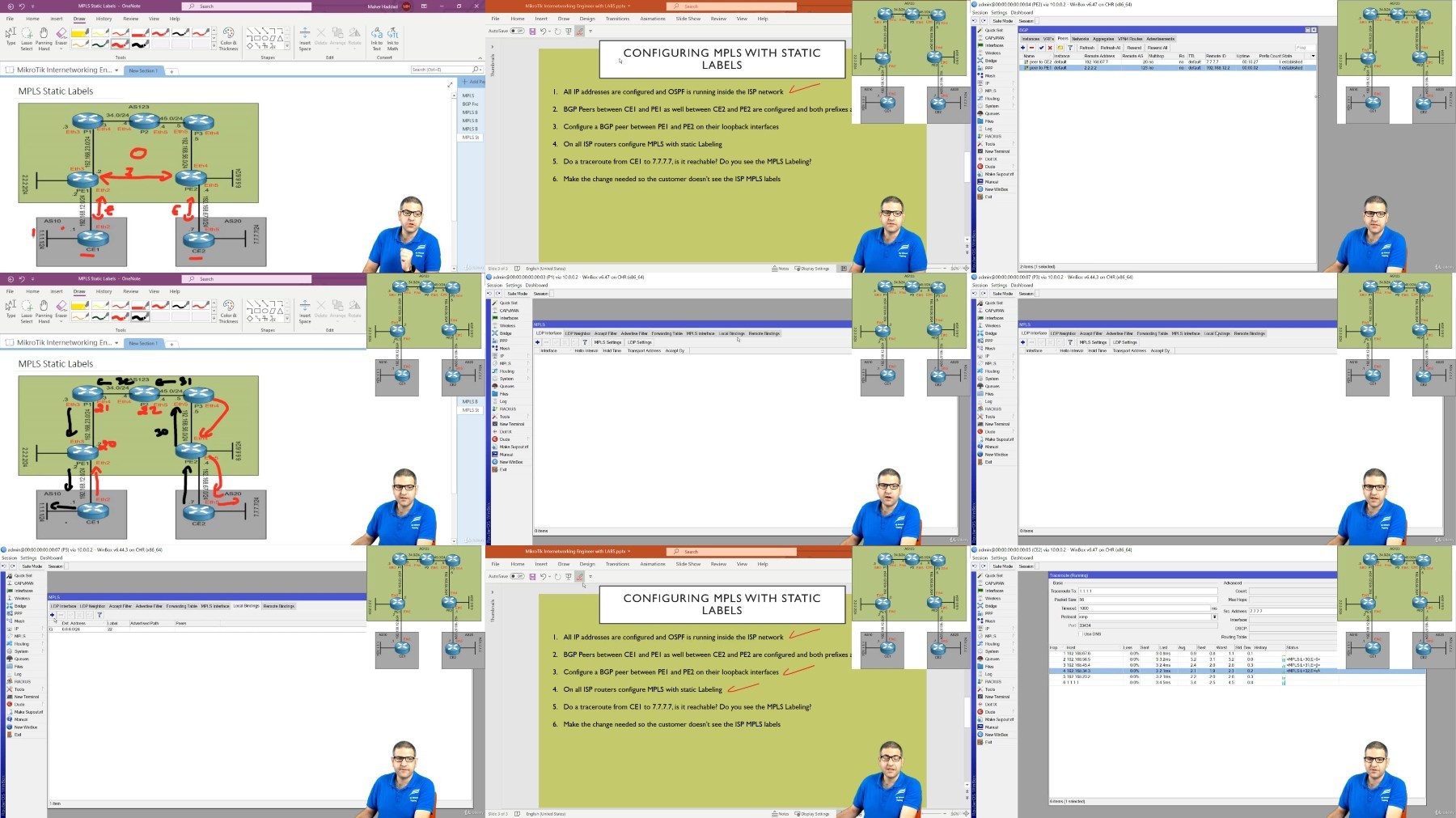The width and height of the screenshot is (1456, 818).
Task: Expand the MikroTik Internetworking notebook dropdown in upper OneNote
Action: point(116,70)
